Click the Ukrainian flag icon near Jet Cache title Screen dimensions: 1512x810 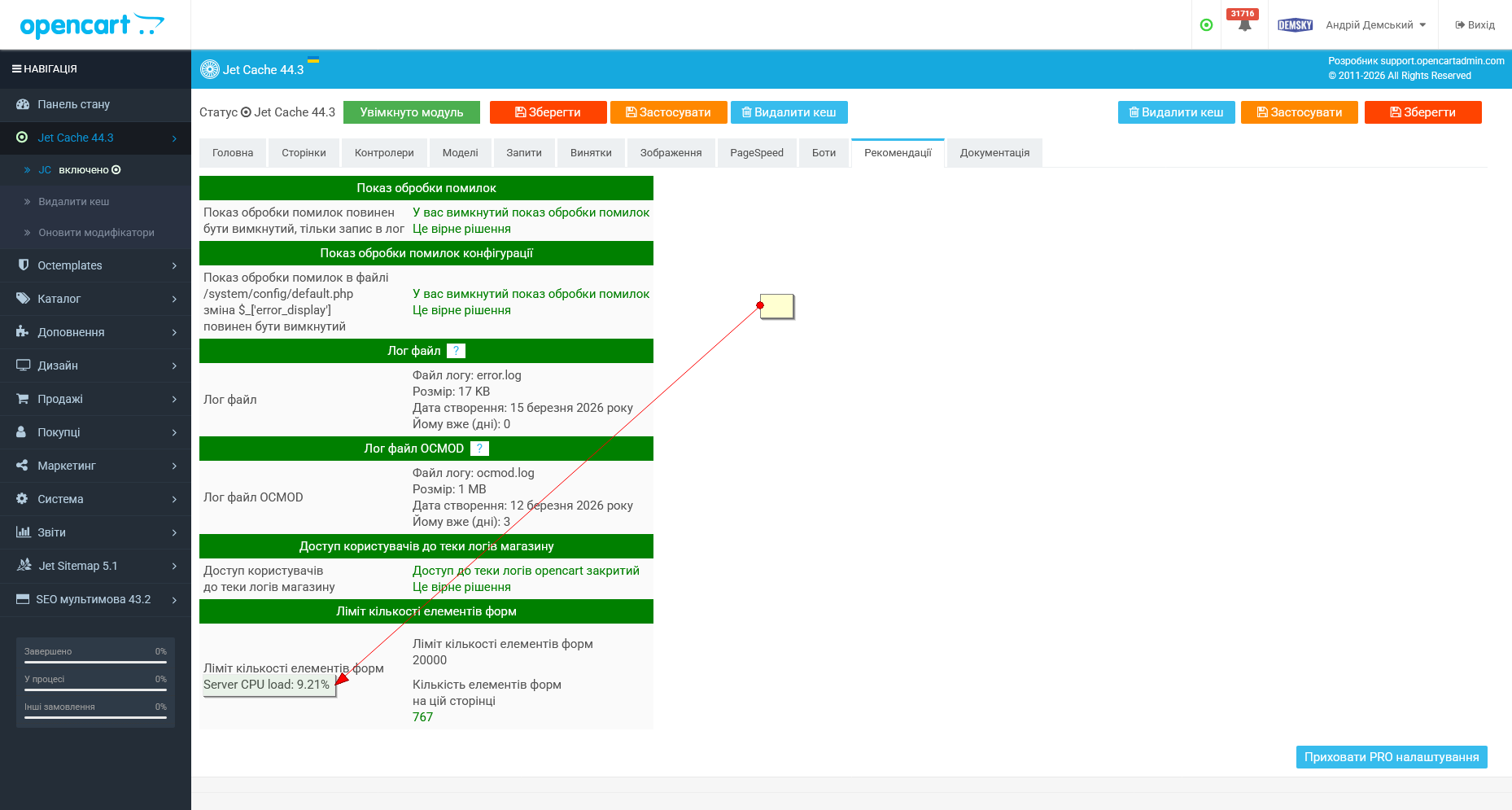[x=313, y=60]
